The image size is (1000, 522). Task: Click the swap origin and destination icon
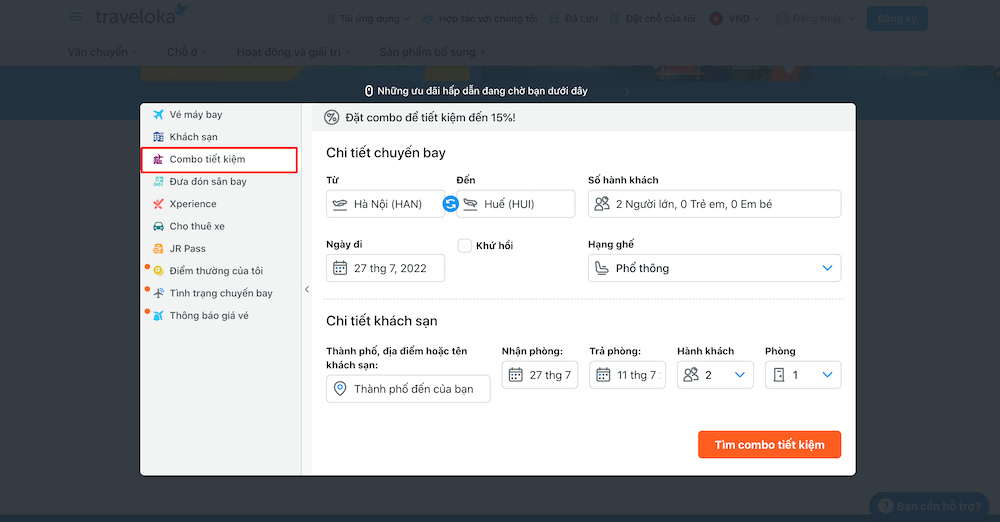(x=450, y=204)
